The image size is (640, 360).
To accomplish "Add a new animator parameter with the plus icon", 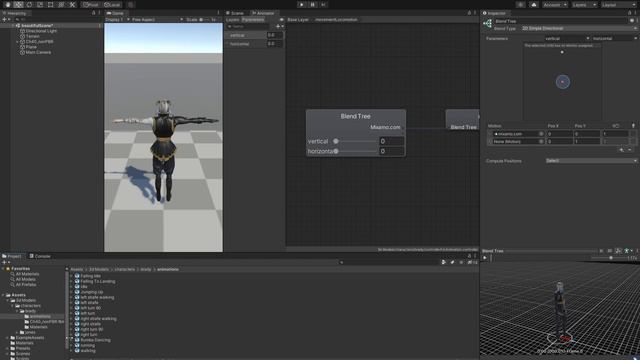I will [x=279, y=27].
